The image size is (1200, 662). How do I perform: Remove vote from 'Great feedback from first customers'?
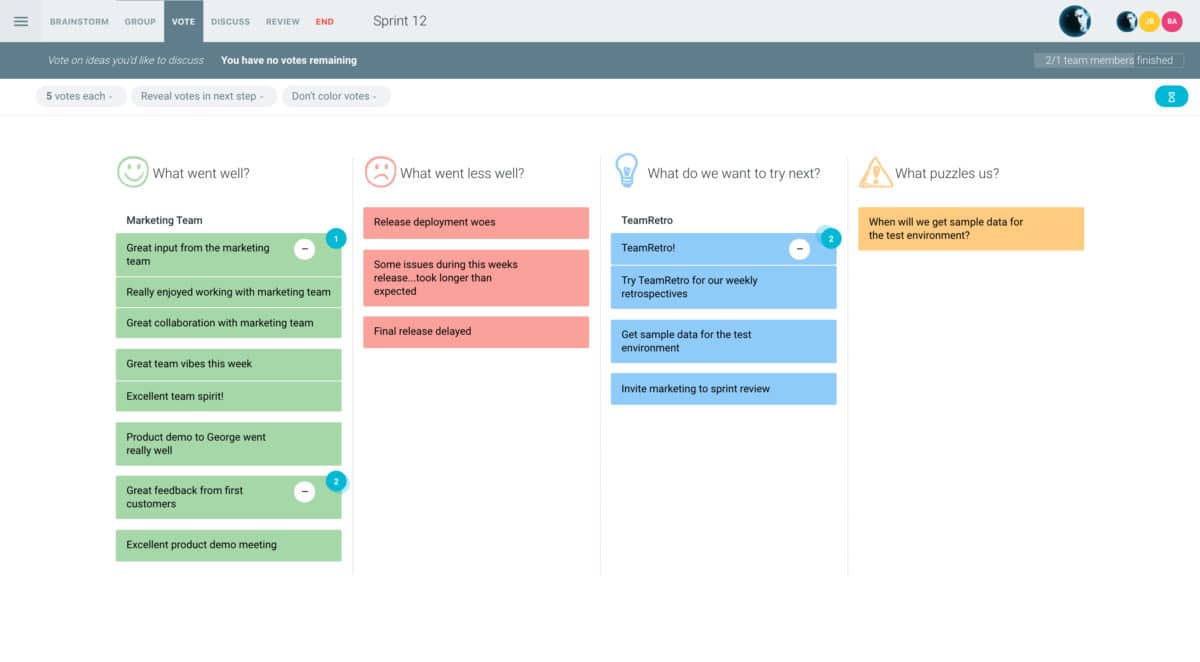(305, 491)
